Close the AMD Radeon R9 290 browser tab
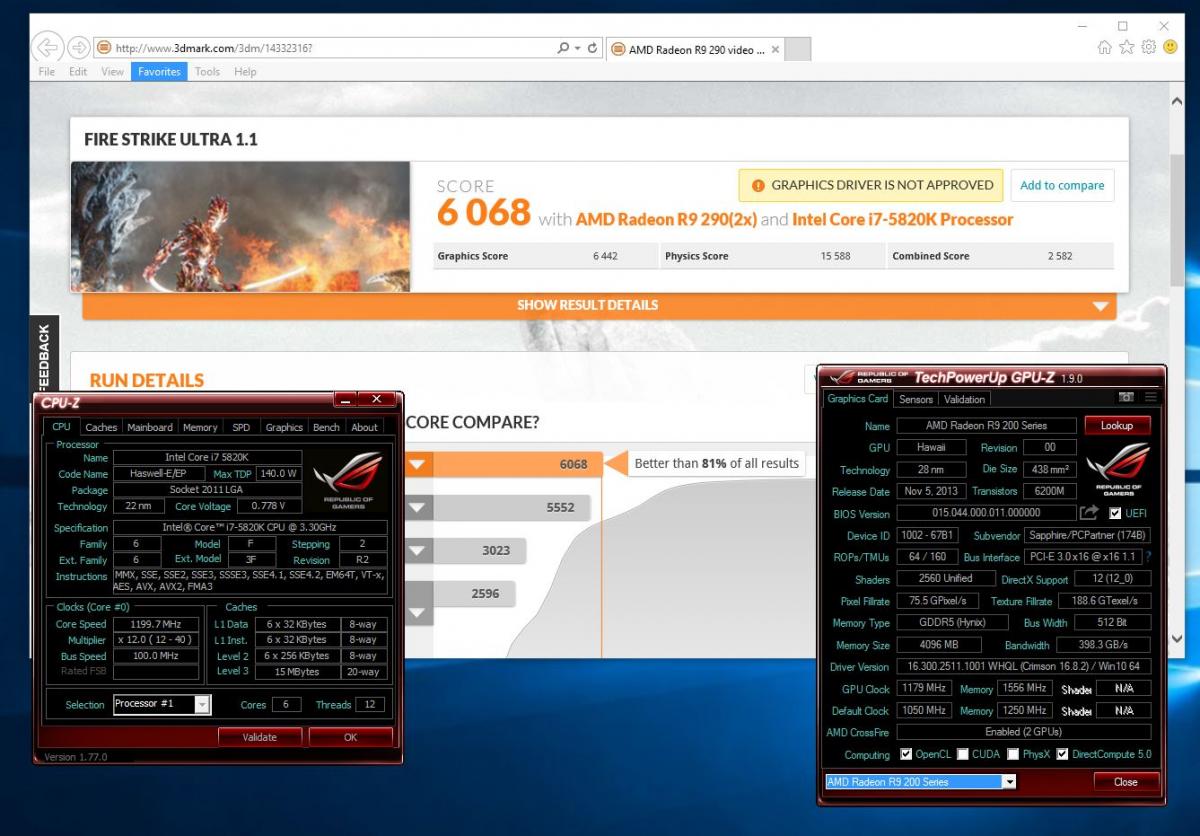1200x836 pixels. tap(776, 49)
